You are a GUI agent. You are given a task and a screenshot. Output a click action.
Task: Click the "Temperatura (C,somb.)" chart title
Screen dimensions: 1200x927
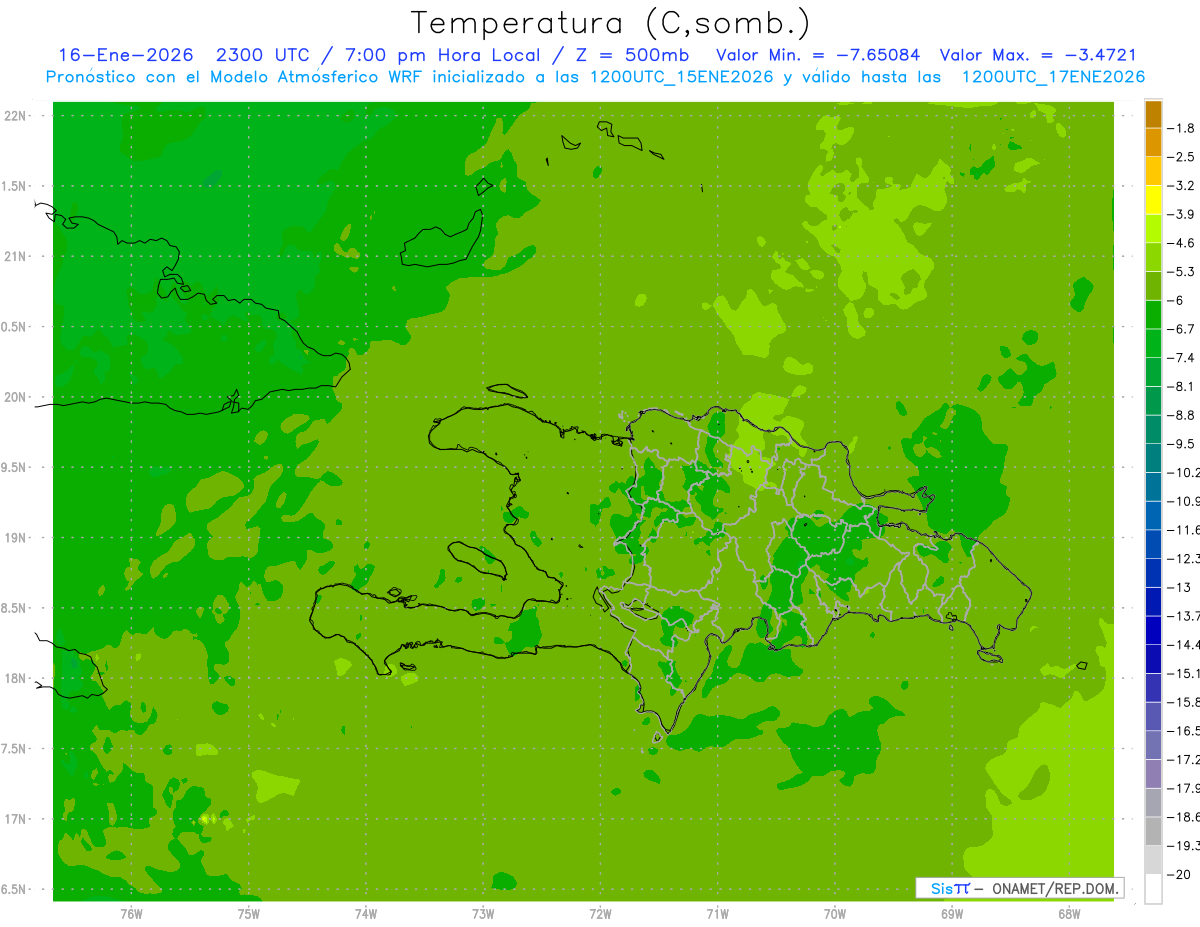click(x=610, y=24)
